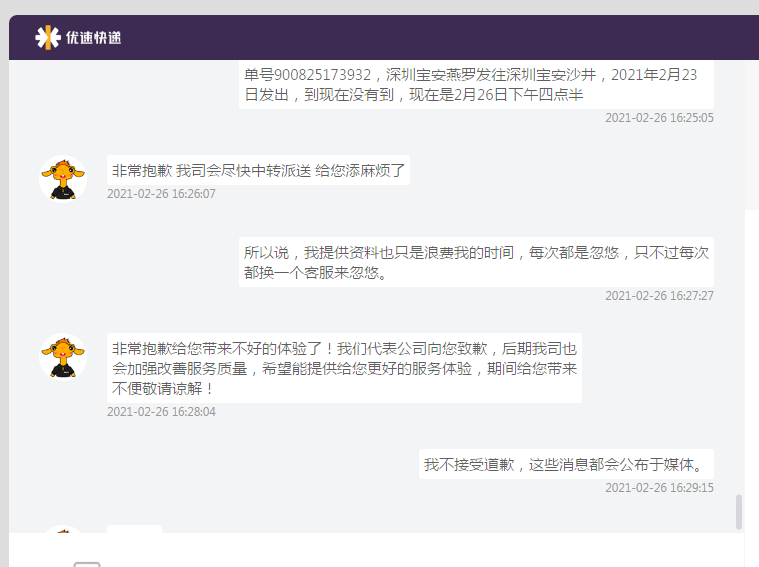
Task: Select the message with tracking number 900825173932
Action: (476, 84)
